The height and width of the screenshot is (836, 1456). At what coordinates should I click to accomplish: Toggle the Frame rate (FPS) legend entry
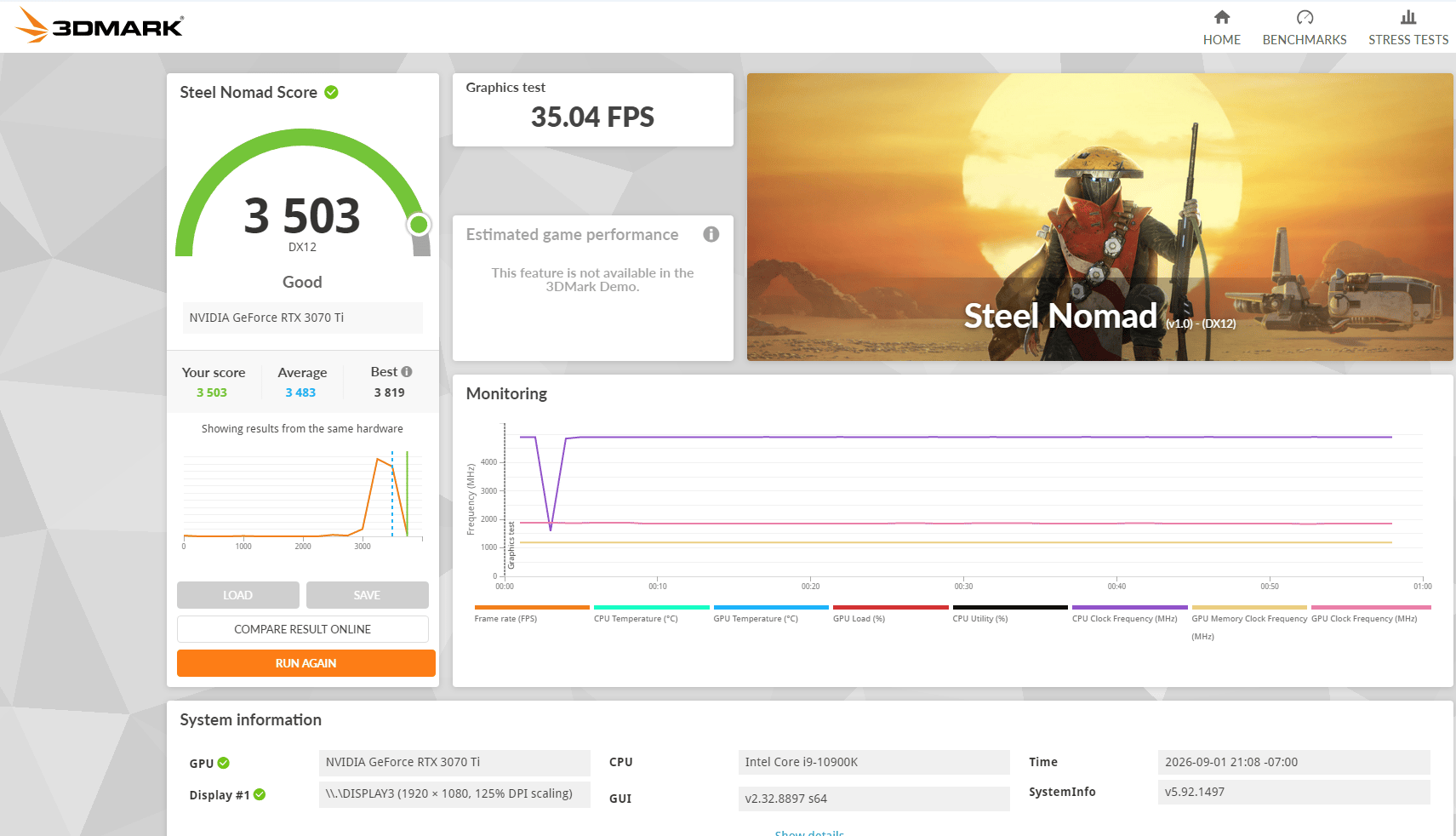click(x=531, y=614)
